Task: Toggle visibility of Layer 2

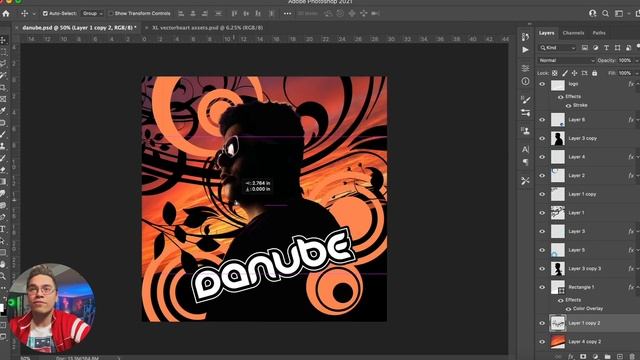Action: [x=542, y=176]
